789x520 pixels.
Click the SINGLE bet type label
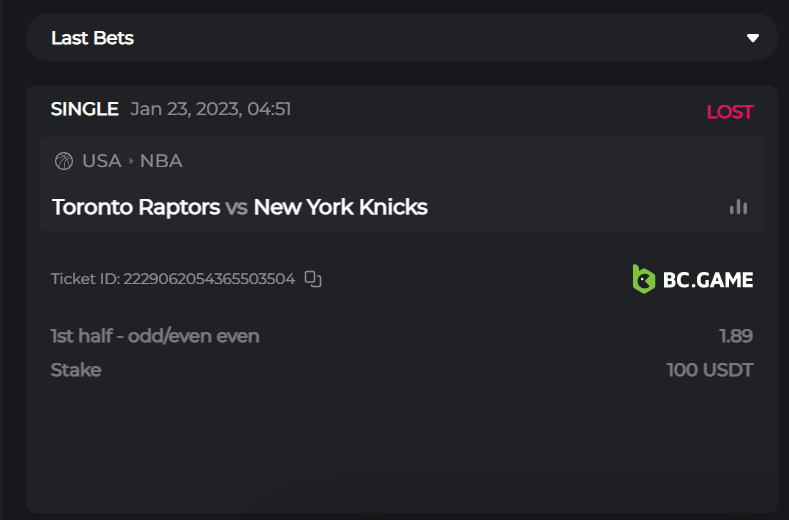[85, 109]
